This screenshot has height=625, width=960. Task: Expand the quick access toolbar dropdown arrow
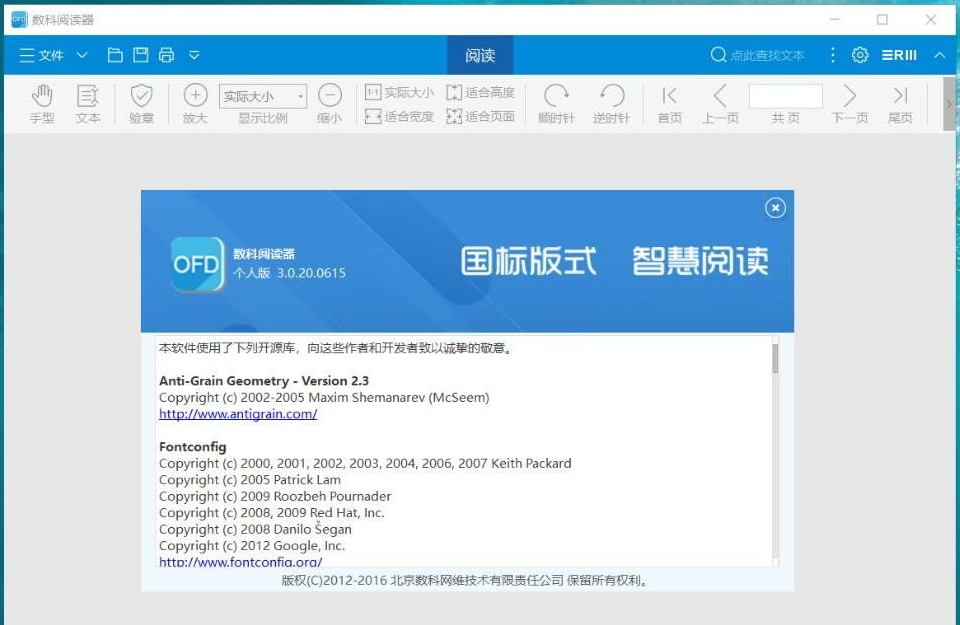pos(194,56)
